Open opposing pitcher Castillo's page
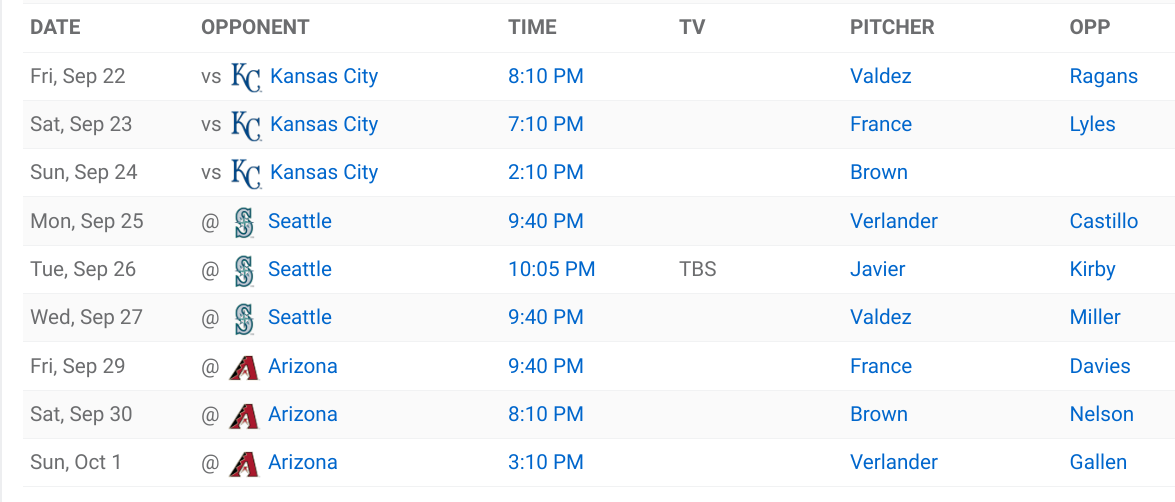Viewport: 1175px width, 502px height. click(x=1104, y=221)
